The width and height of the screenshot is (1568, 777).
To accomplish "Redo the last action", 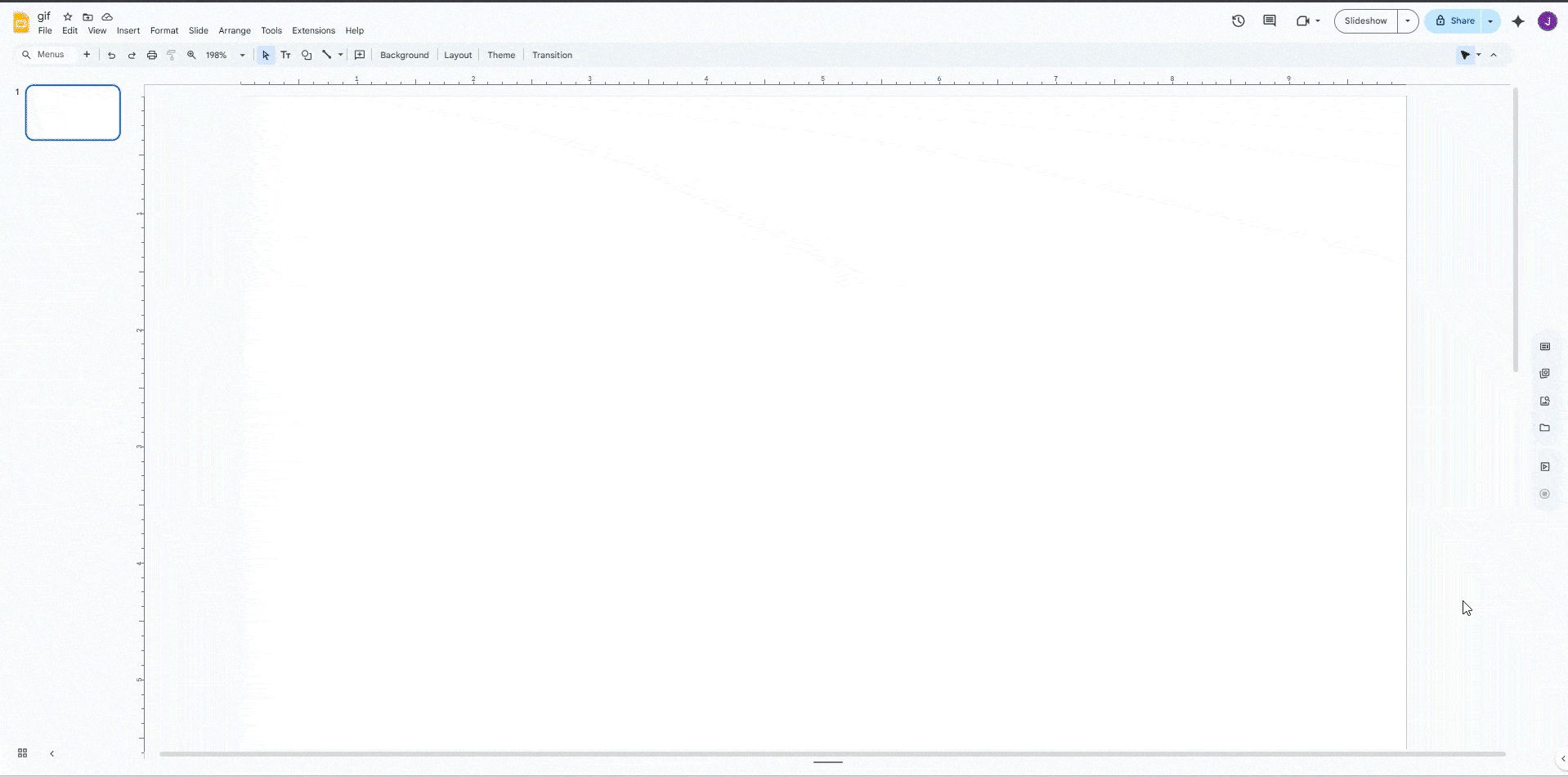I will pos(132,55).
